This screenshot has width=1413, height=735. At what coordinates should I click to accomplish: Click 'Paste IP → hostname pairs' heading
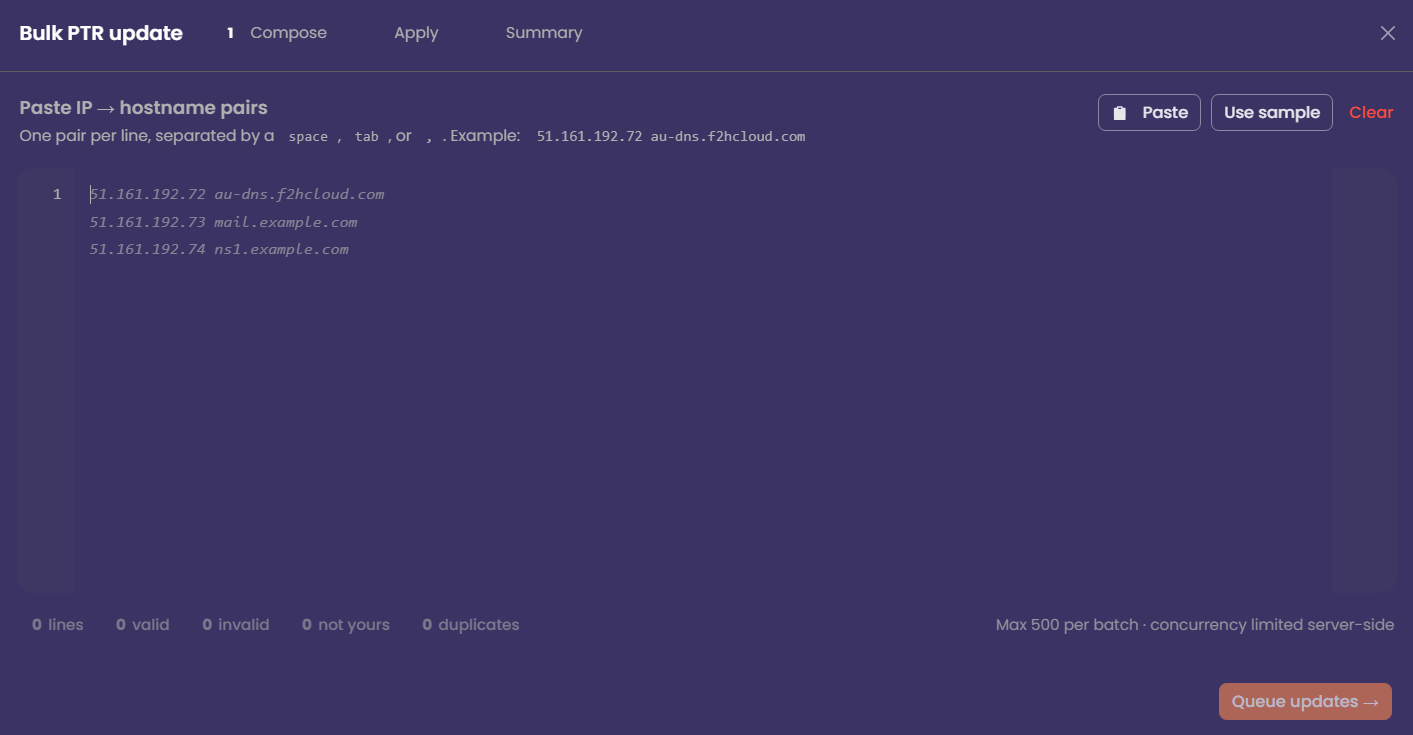[x=144, y=107]
